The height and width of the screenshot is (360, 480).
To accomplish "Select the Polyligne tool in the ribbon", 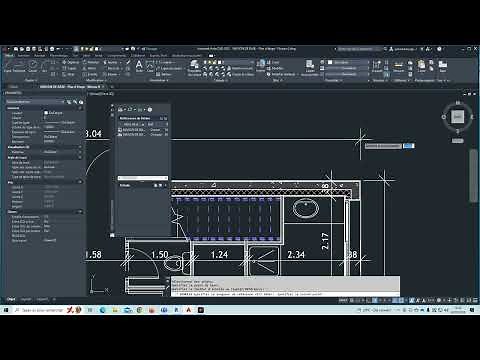I will click(19, 66).
